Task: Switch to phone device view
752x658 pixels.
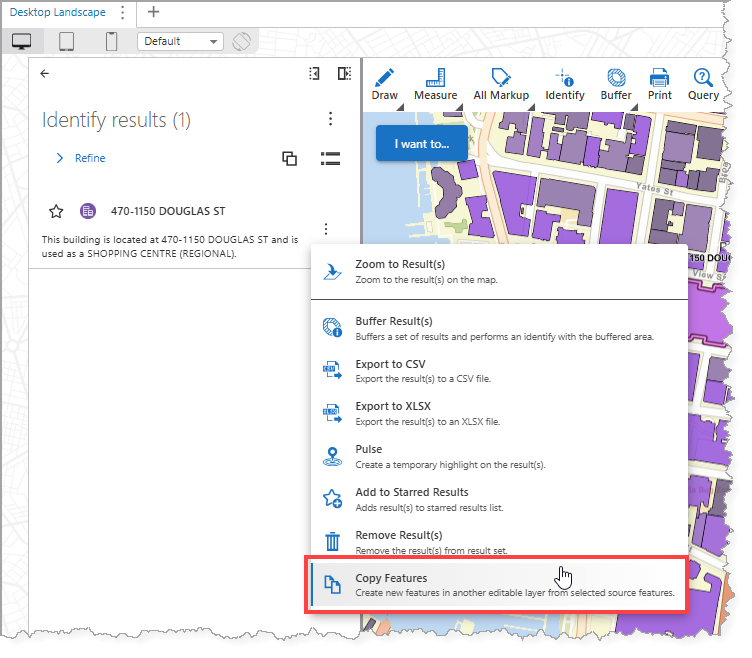Action: [111, 41]
